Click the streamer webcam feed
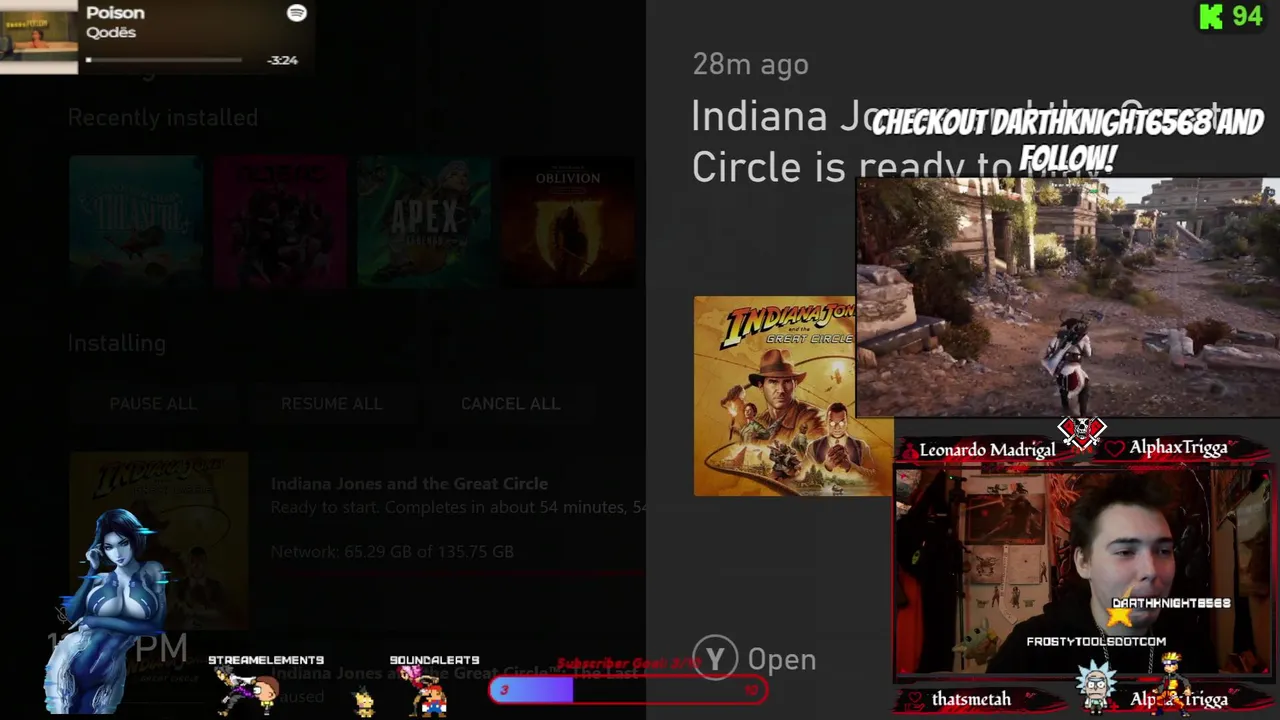Image resolution: width=1280 pixels, height=720 pixels. click(1082, 572)
